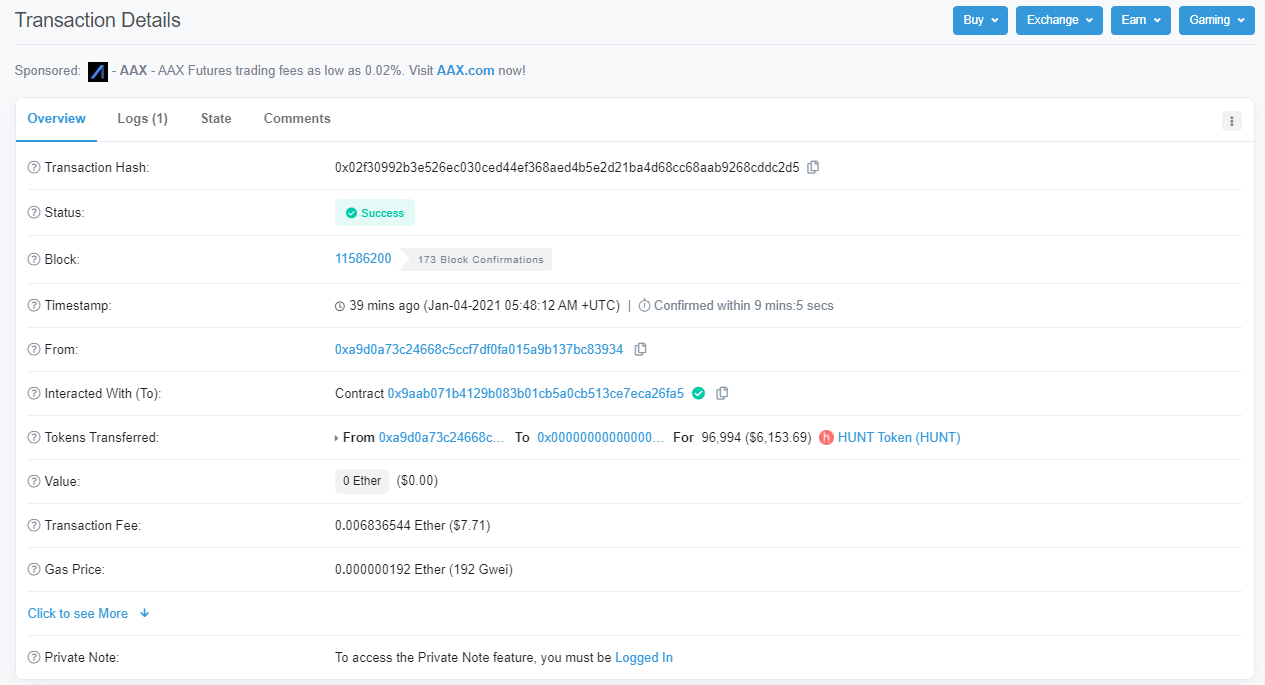
Task: Click the AAX sponsor logo icon
Action: [98, 71]
